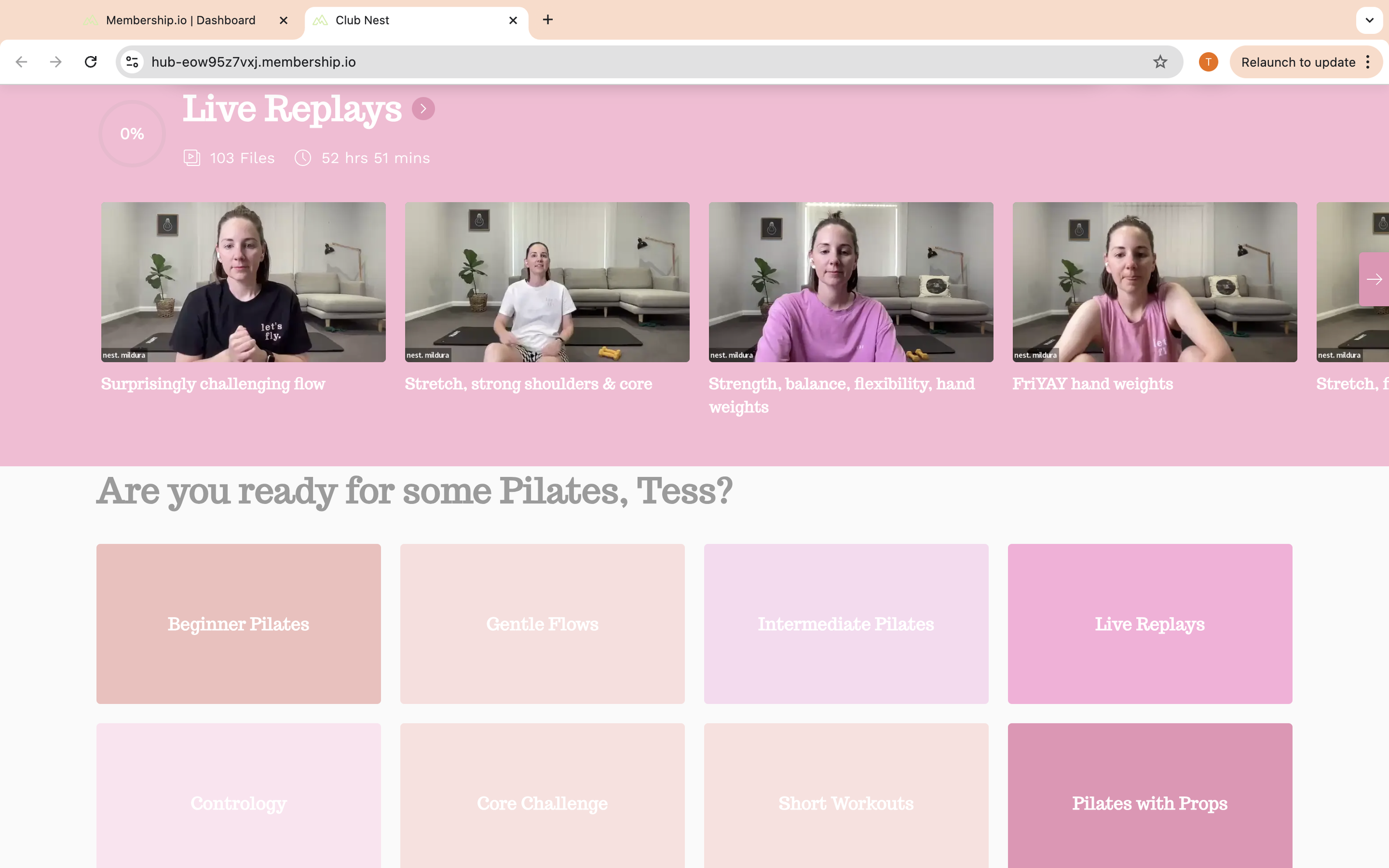Expand Live Replays with the chevron circle
This screenshot has height=868, width=1389.
click(x=423, y=108)
